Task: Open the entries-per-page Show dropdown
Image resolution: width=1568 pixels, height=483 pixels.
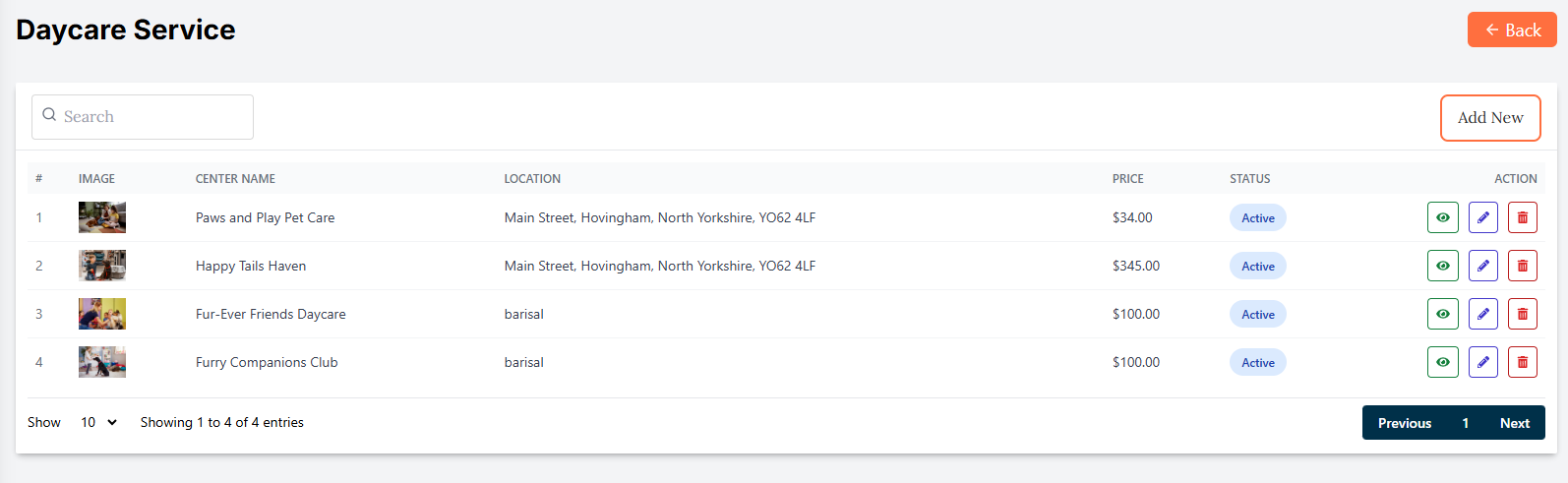Action: click(98, 422)
